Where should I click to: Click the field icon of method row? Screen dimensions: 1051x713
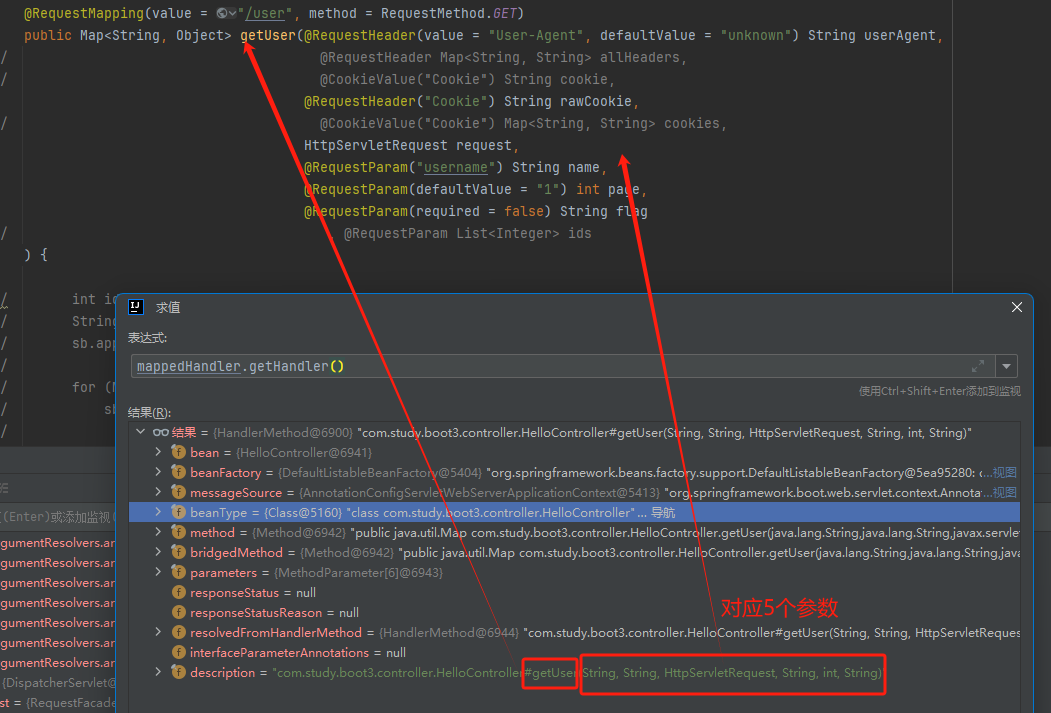178,532
